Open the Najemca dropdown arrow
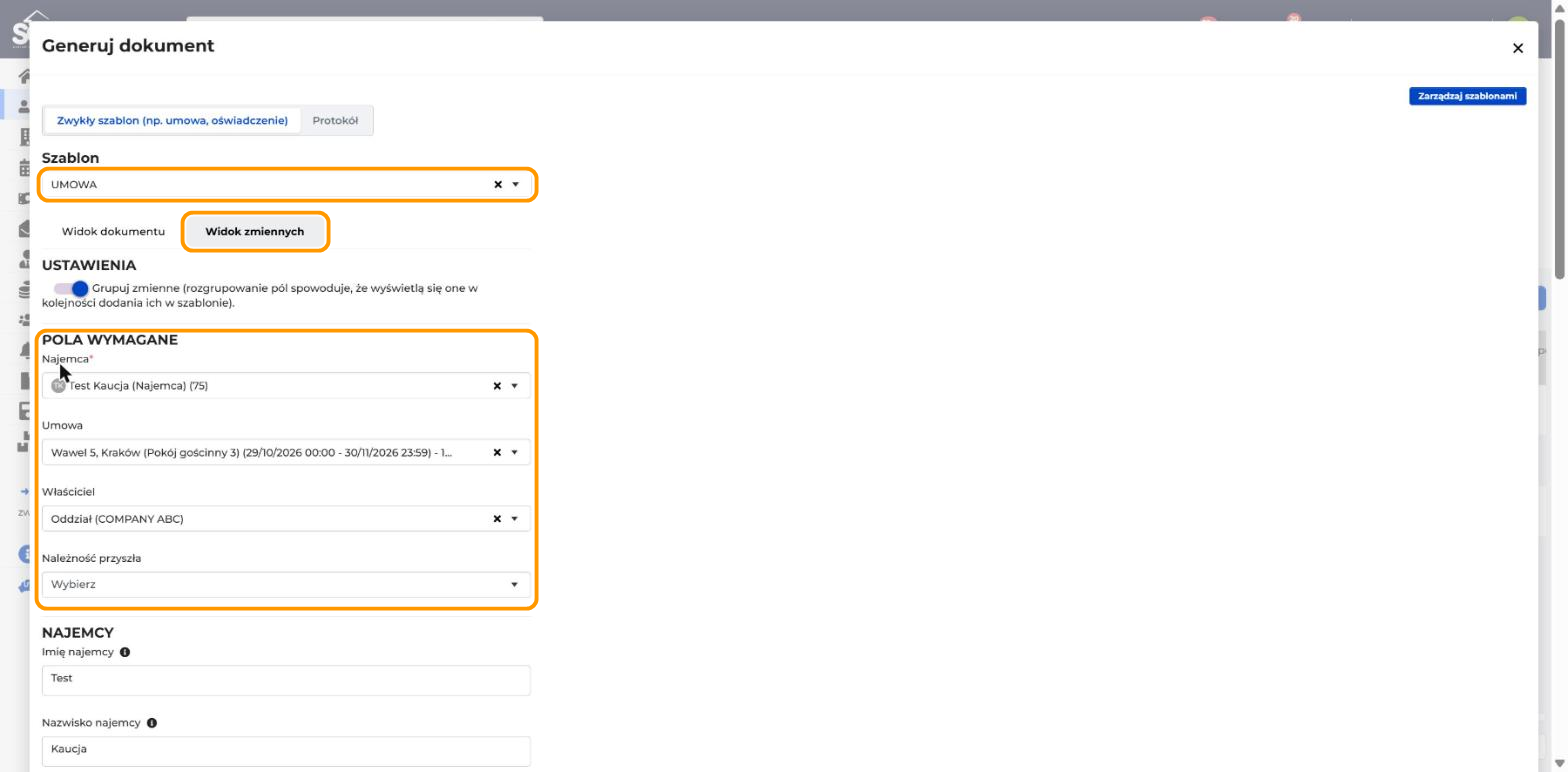This screenshot has height=772, width=1568. [515, 386]
